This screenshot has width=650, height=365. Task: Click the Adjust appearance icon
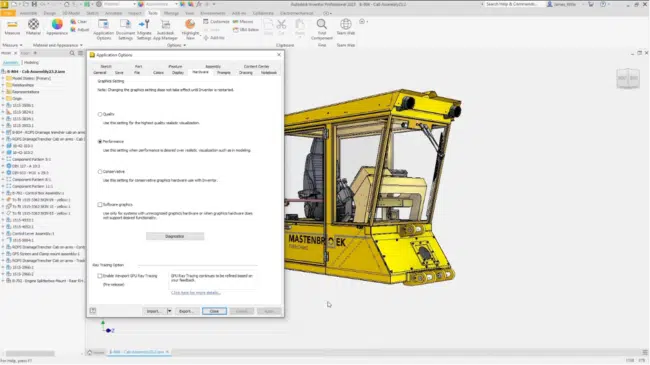[x=73, y=29]
